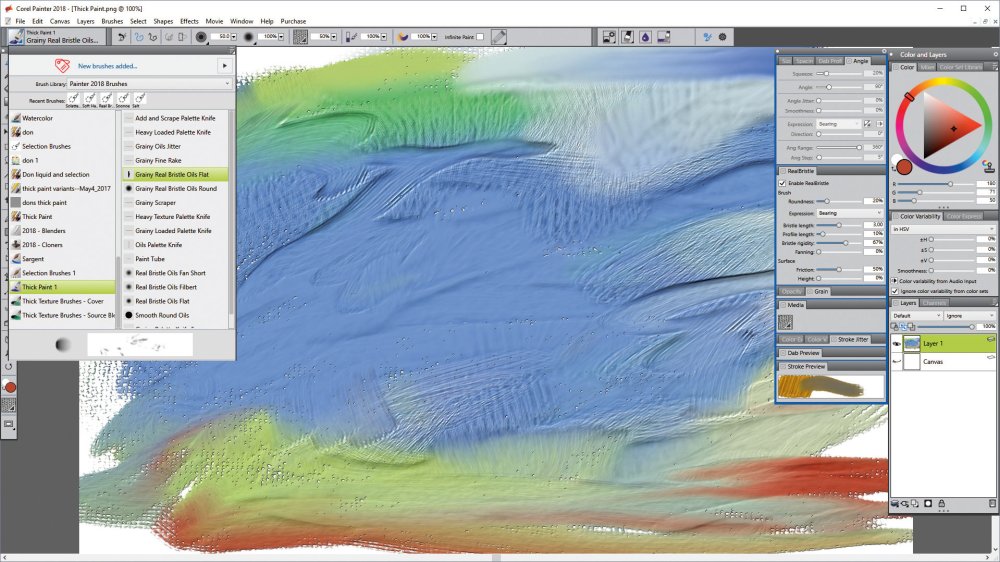Click the invert expression icon next to Bearing

[867, 124]
